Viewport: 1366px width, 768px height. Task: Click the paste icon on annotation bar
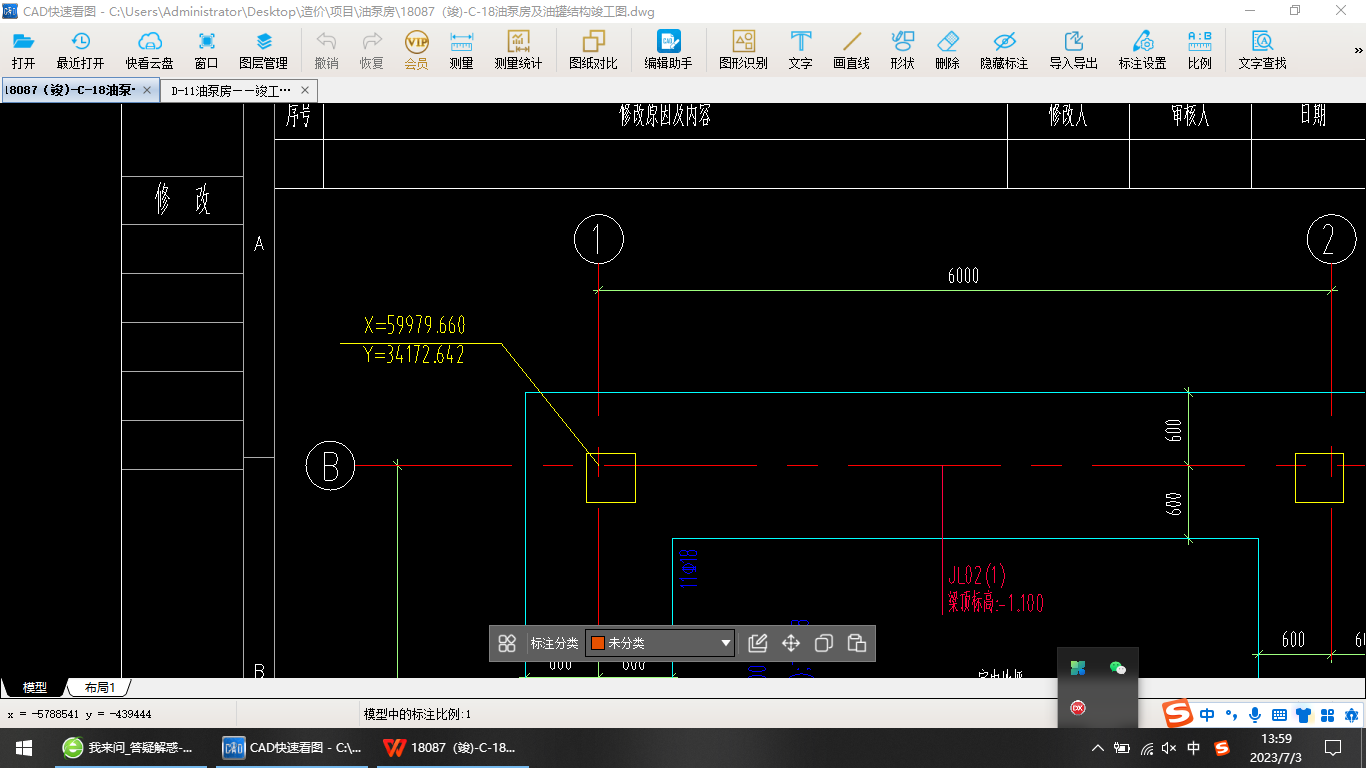pyautogui.click(x=857, y=643)
